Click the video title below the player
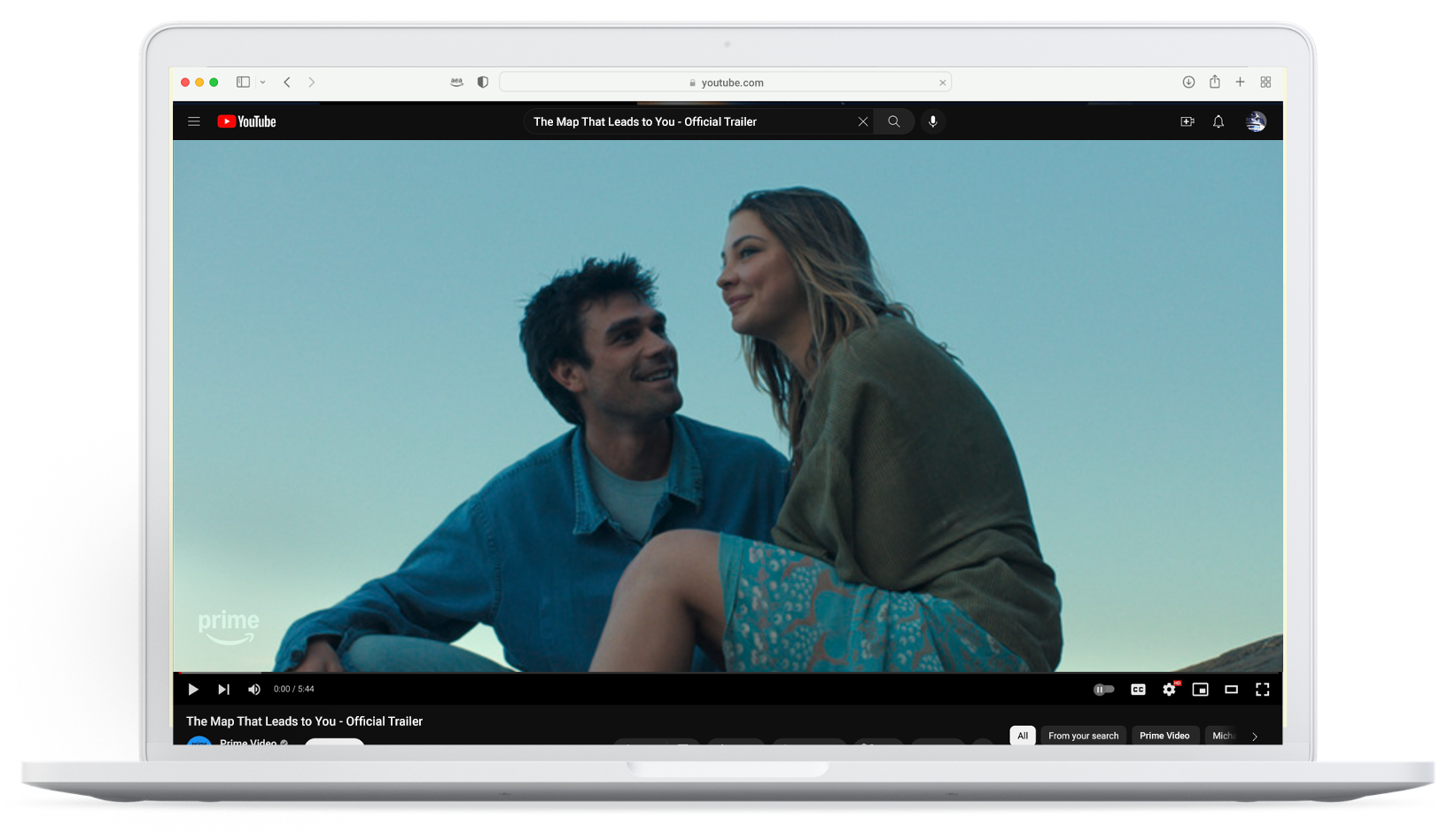The width and height of the screenshot is (1456, 834). [x=304, y=721]
